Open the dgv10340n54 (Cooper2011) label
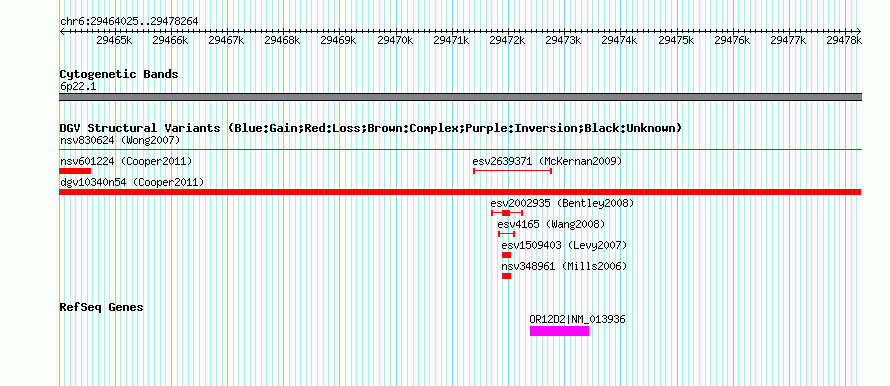This screenshot has height=386, width=890. tap(132, 182)
